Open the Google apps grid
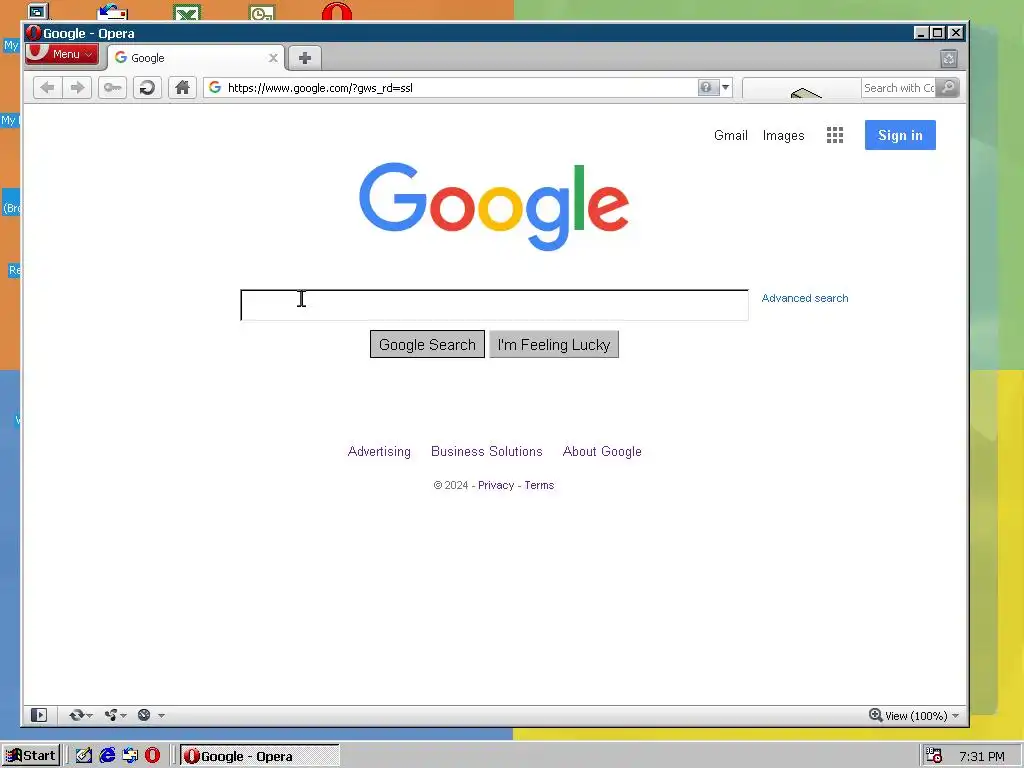 (x=835, y=135)
